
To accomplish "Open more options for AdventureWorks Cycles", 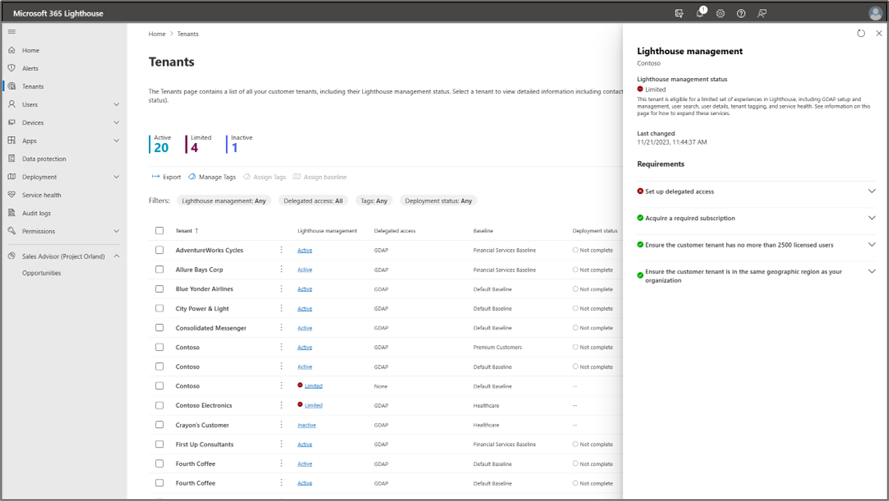I will [x=281, y=250].
